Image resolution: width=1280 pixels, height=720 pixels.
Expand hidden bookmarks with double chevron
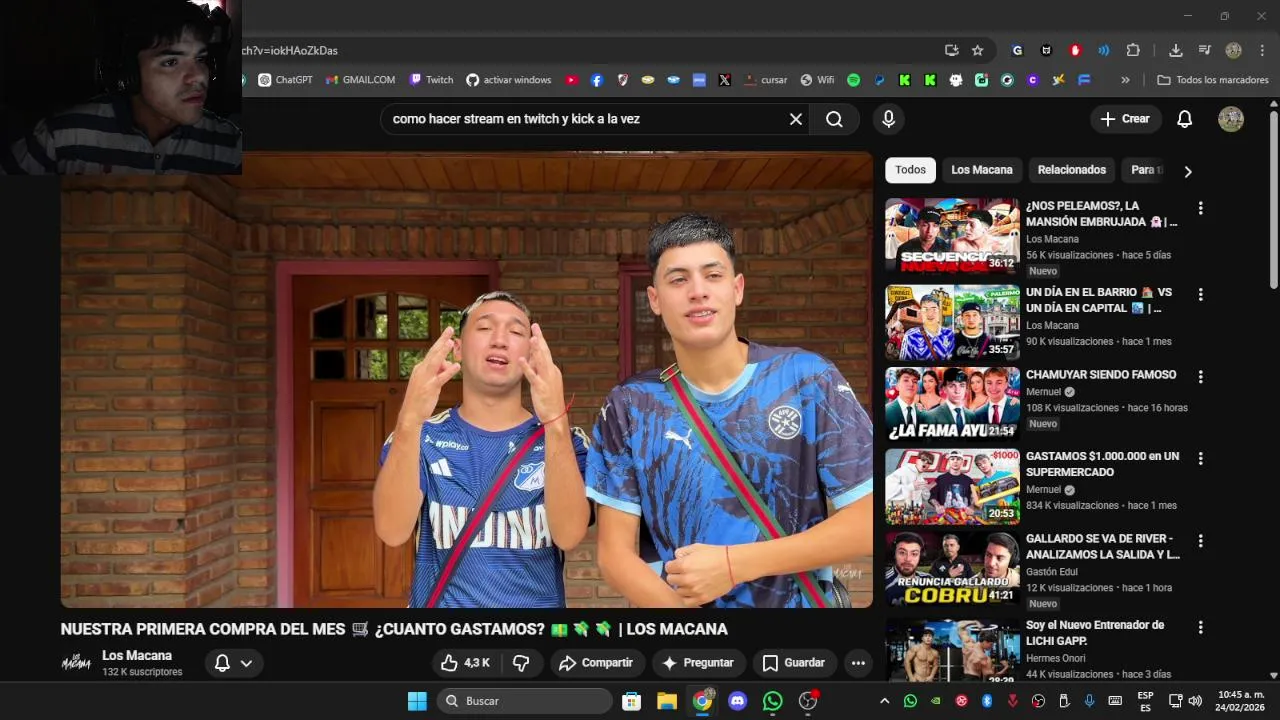click(x=1125, y=80)
